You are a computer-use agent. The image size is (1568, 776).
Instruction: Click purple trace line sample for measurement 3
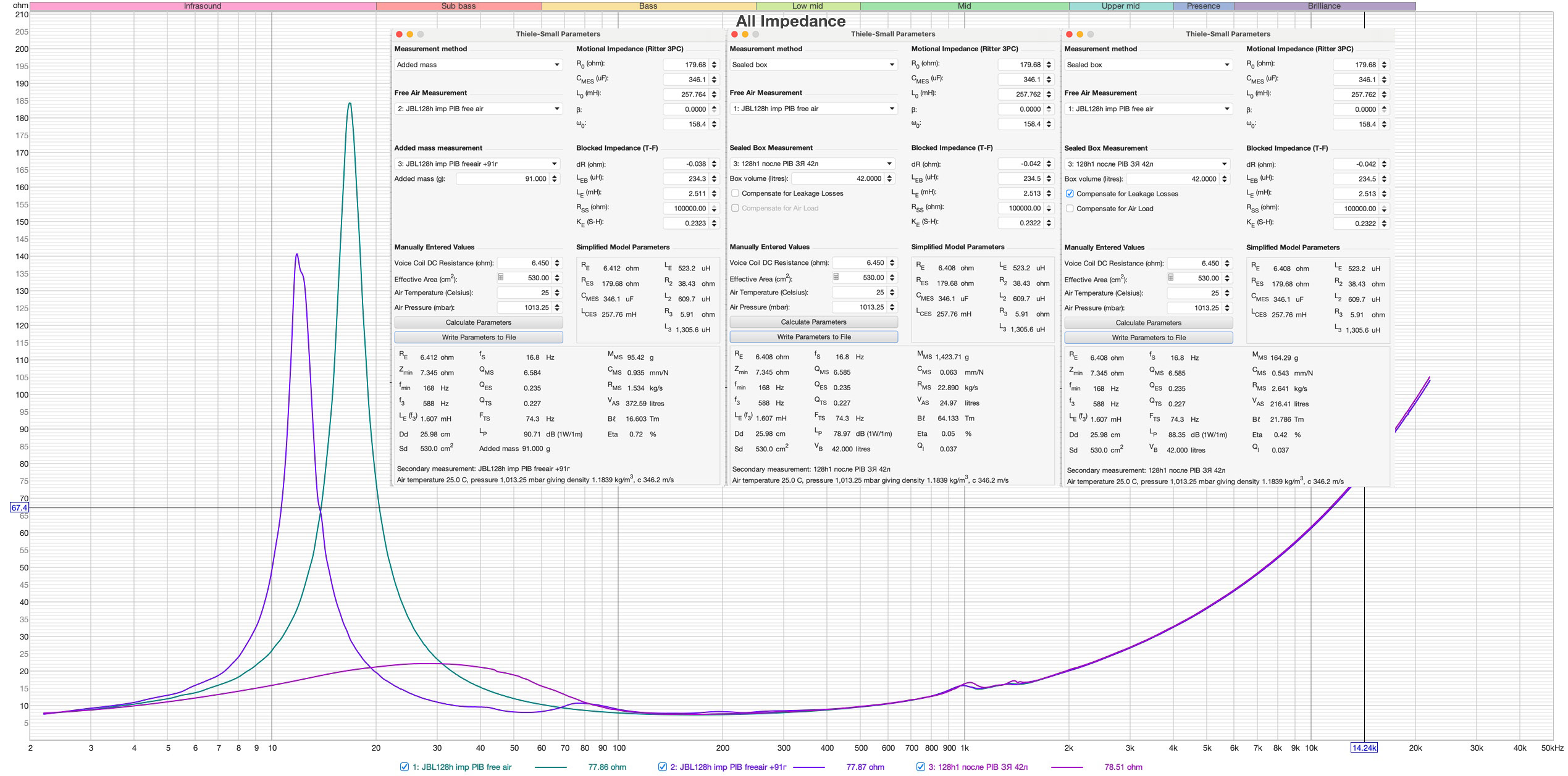(x=1067, y=767)
